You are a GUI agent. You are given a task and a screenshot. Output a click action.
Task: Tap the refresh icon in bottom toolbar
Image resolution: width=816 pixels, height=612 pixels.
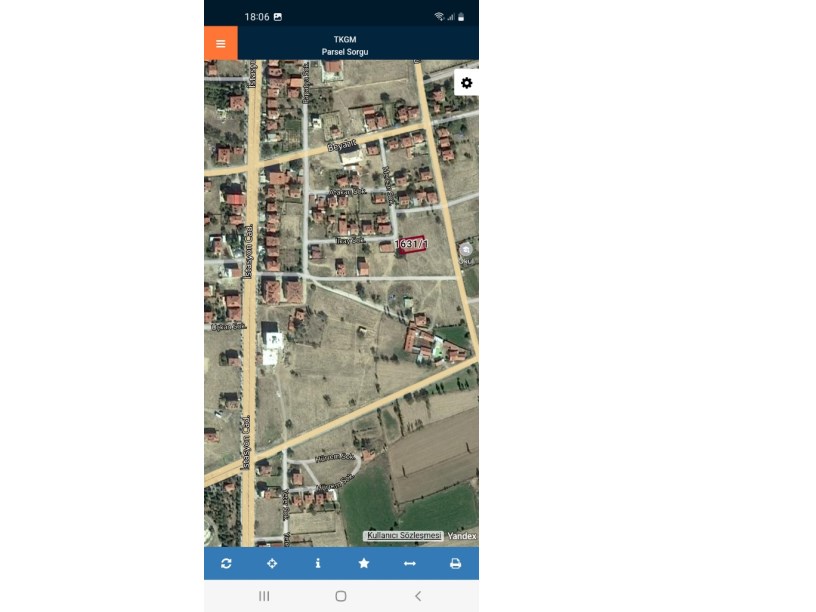[x=226, y=563]
